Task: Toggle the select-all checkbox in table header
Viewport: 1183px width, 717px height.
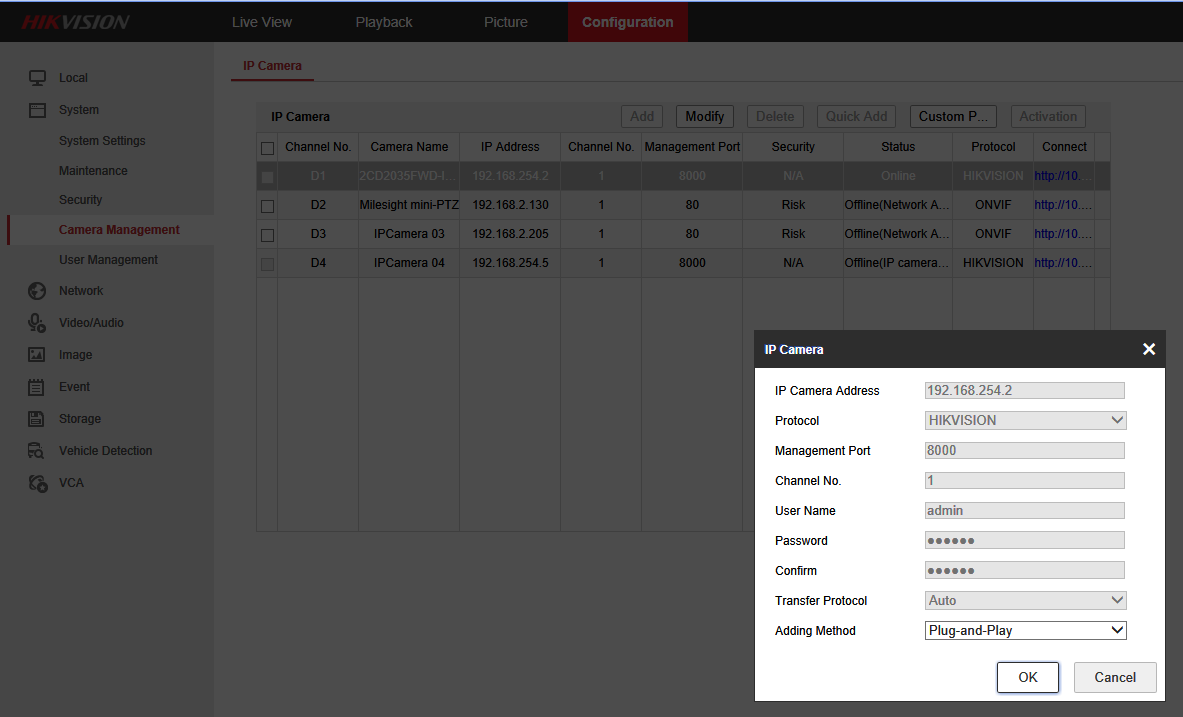Action: pyautogui.click(x=267, y=148)
